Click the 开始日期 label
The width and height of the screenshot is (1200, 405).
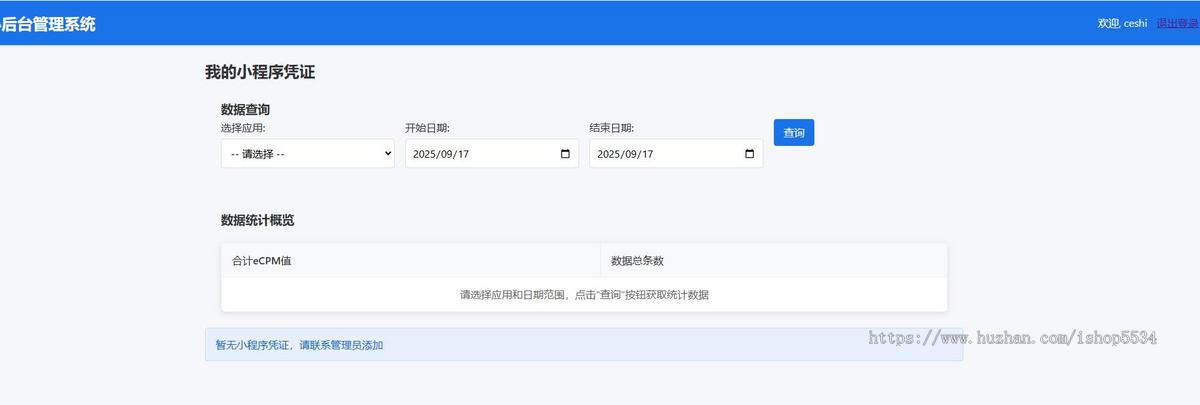coord(427,128)
